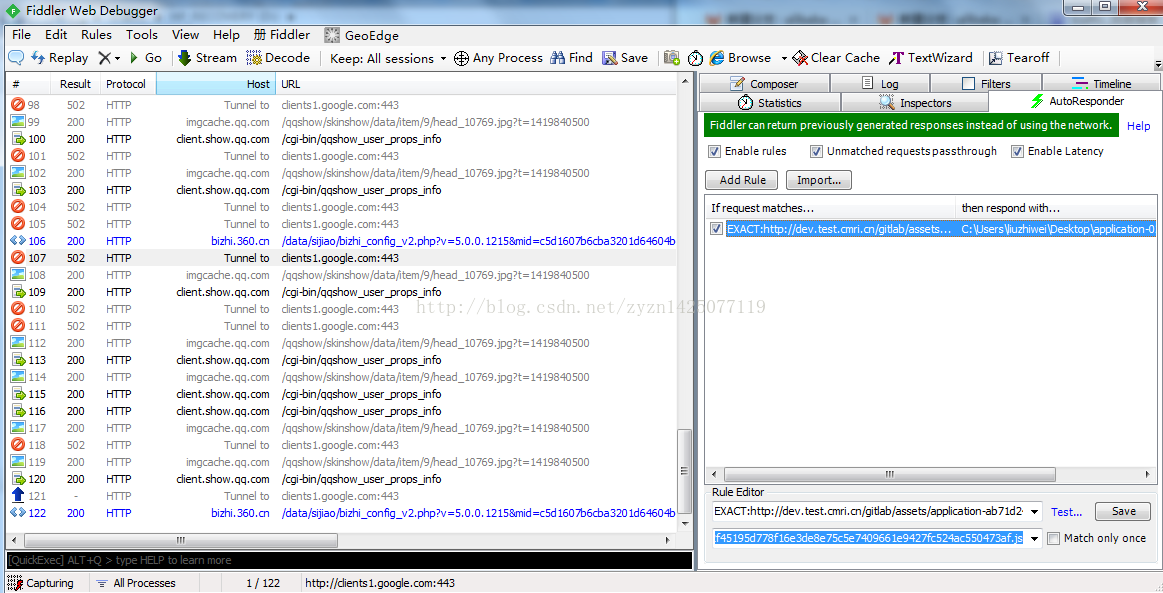Image resolution: width=1163 pixels, height=593 pixels.
Task: Open the Help menu
Action: pyautogui.click(x=226, y=35)
